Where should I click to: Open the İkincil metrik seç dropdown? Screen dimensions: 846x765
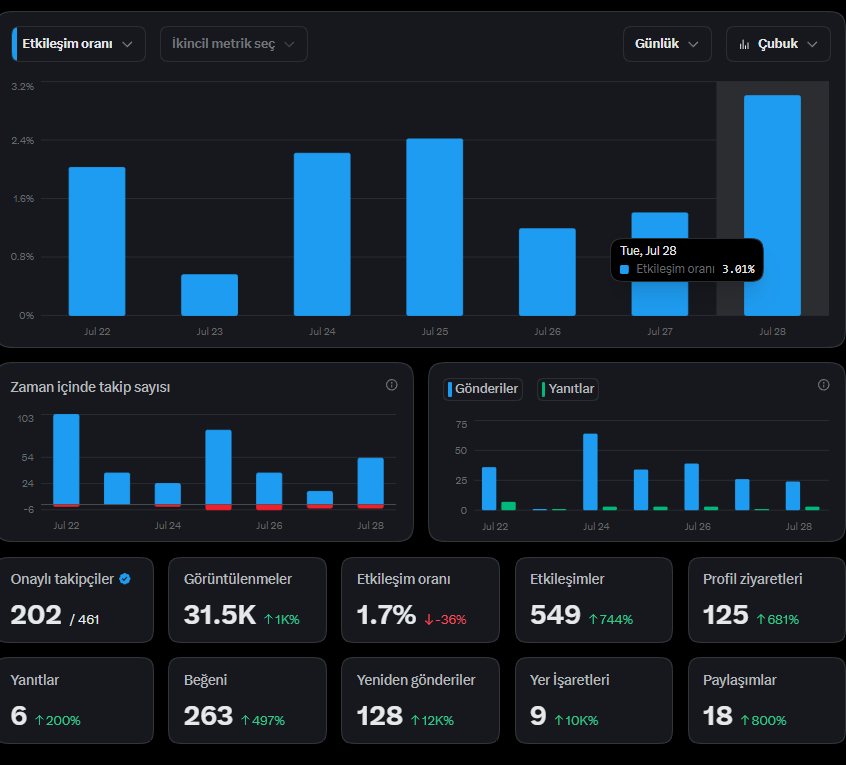point(234,44)
